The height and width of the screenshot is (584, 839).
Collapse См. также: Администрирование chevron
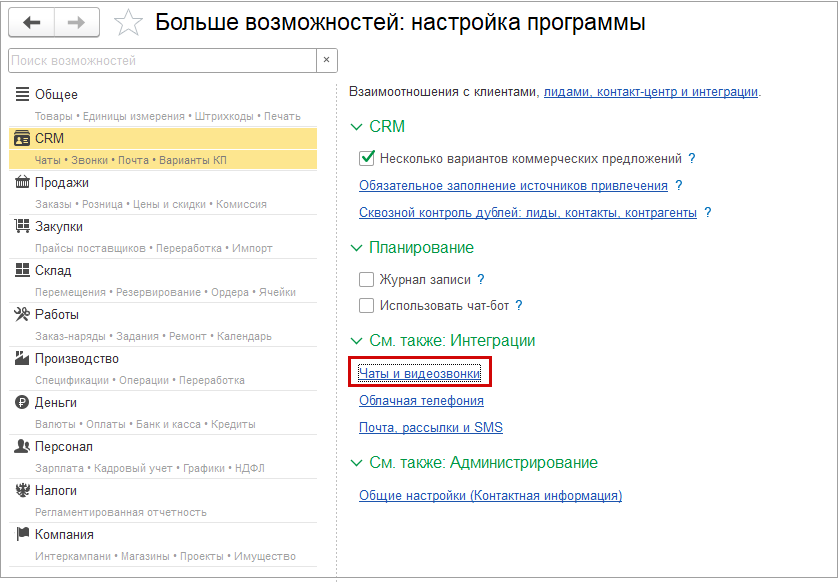tap(356, 463)
